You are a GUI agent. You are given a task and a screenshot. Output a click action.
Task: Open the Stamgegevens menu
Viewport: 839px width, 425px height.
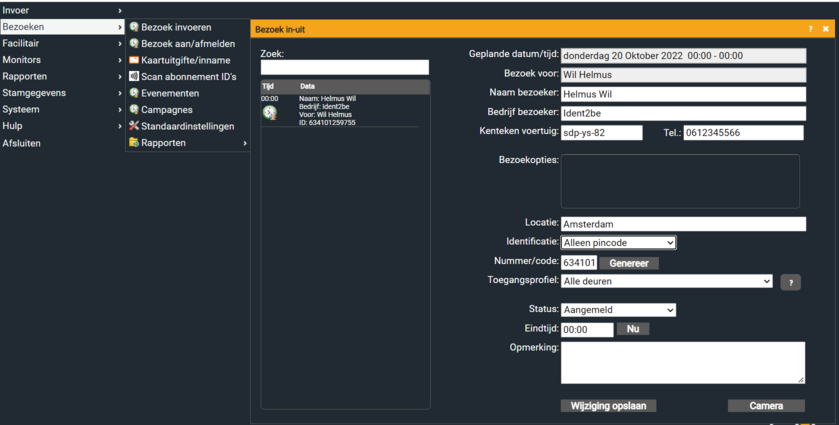tap(62, 93)
